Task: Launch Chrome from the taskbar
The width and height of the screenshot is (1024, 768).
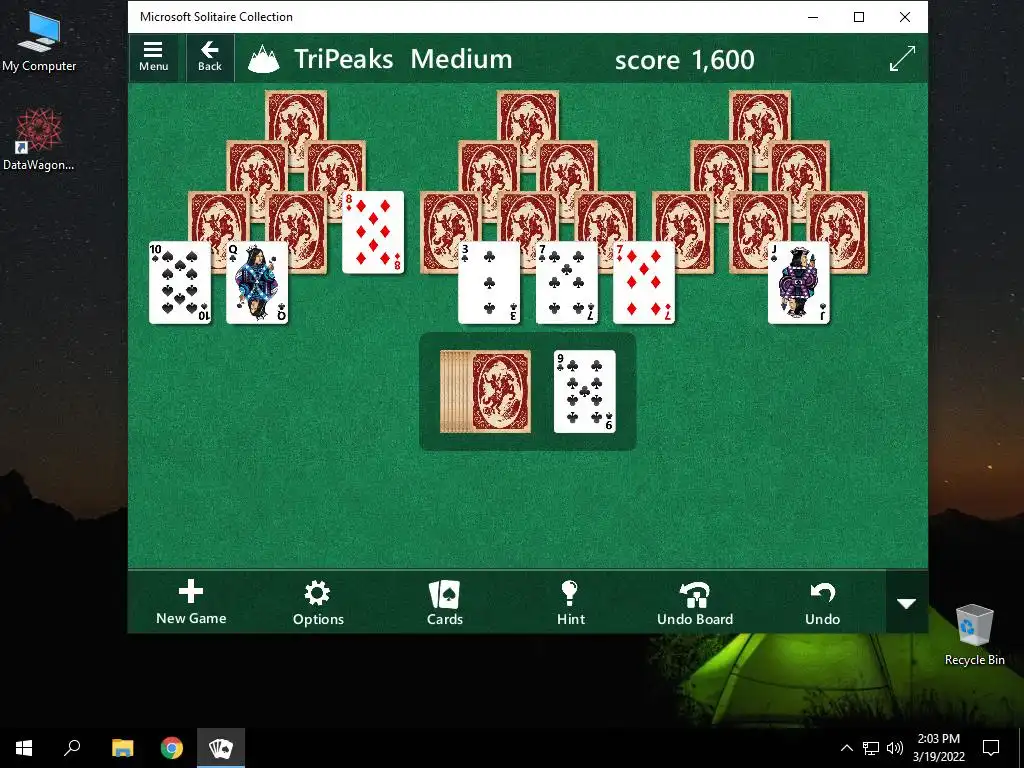Action: pyautogui.click(x=172, y=748)
